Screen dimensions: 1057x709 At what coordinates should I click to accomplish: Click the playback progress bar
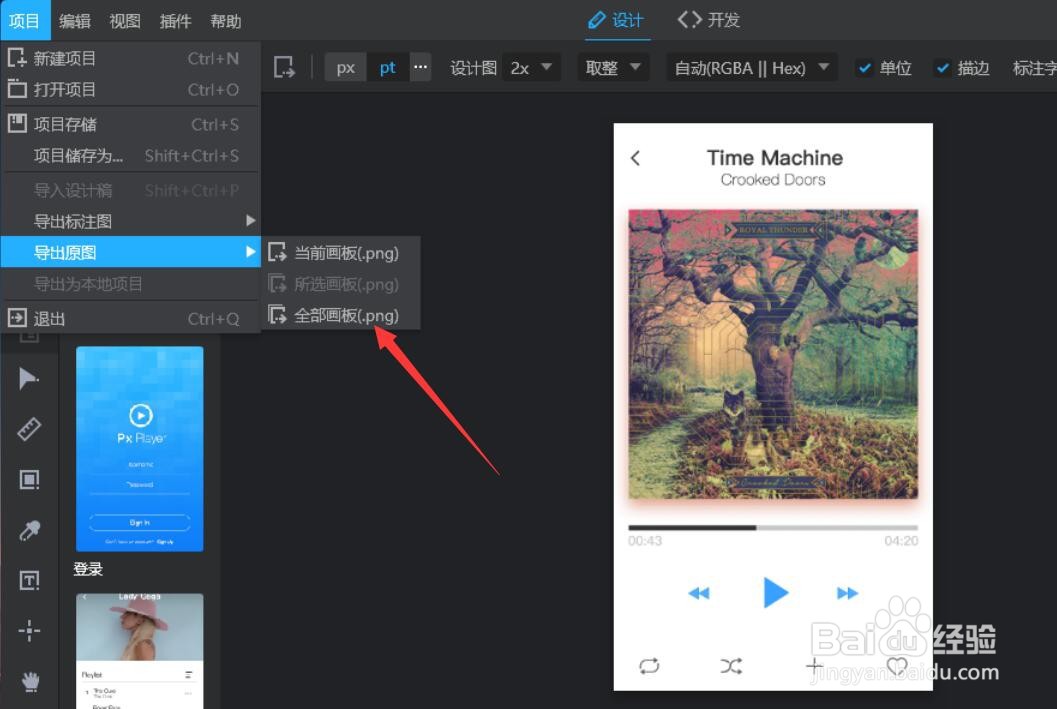[x=773, y=528]
